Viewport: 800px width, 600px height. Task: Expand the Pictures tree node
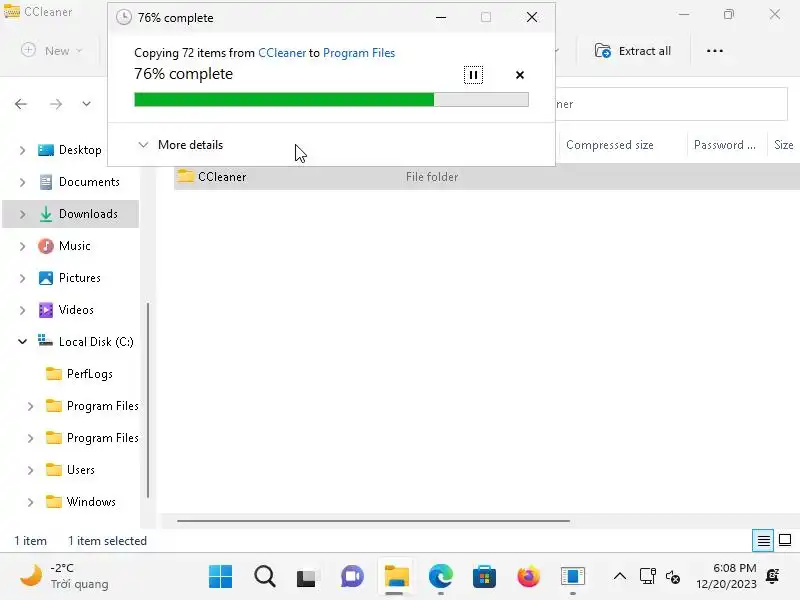[x=22, y=278]
